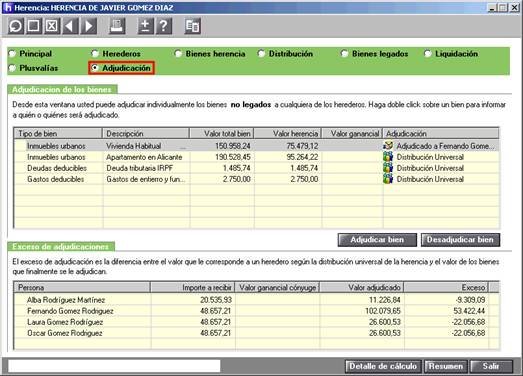The height and width of the screenshot is (376, 523).
Task: Click the value 150.958,24
Action: point(233,146)
